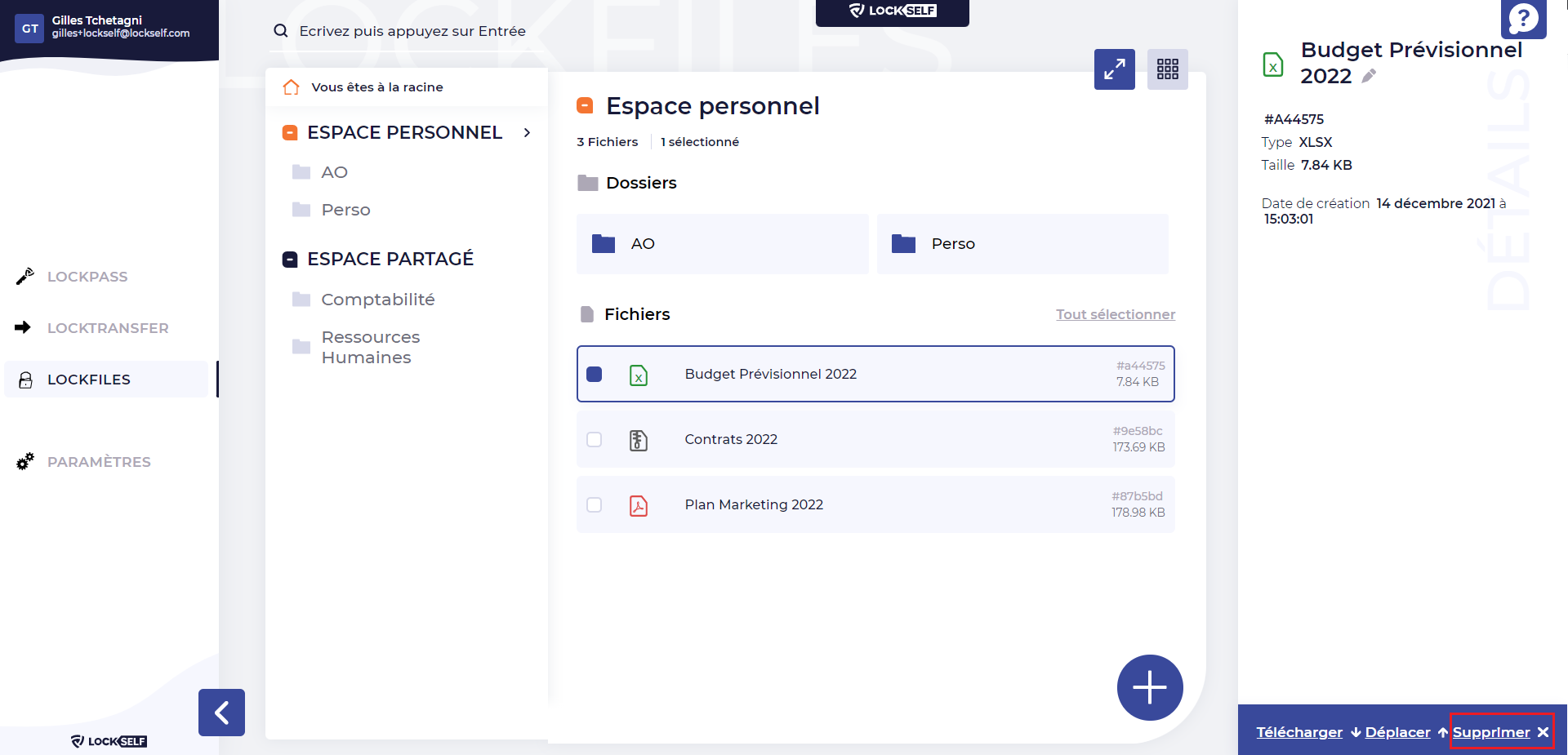Collapse sidebar with the left chevron button
1568x755 pixels.
tap(221, 713)
